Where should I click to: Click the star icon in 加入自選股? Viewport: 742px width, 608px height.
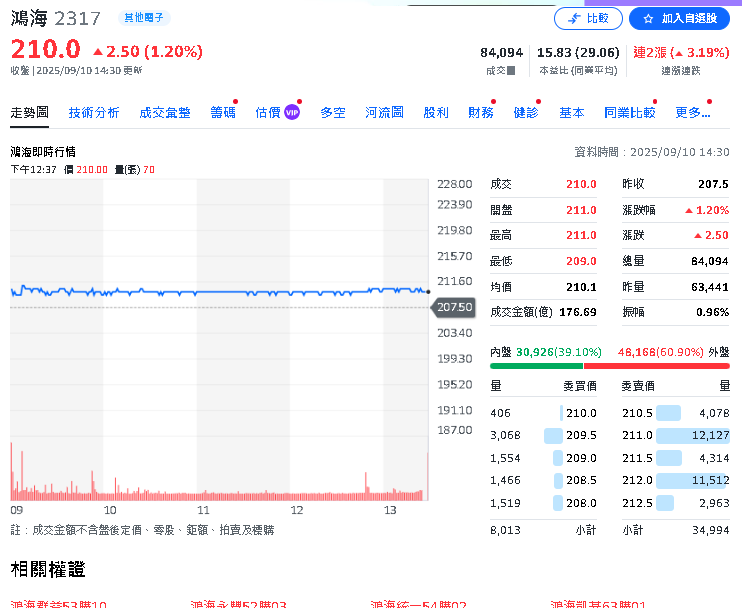tap(648, 18)
